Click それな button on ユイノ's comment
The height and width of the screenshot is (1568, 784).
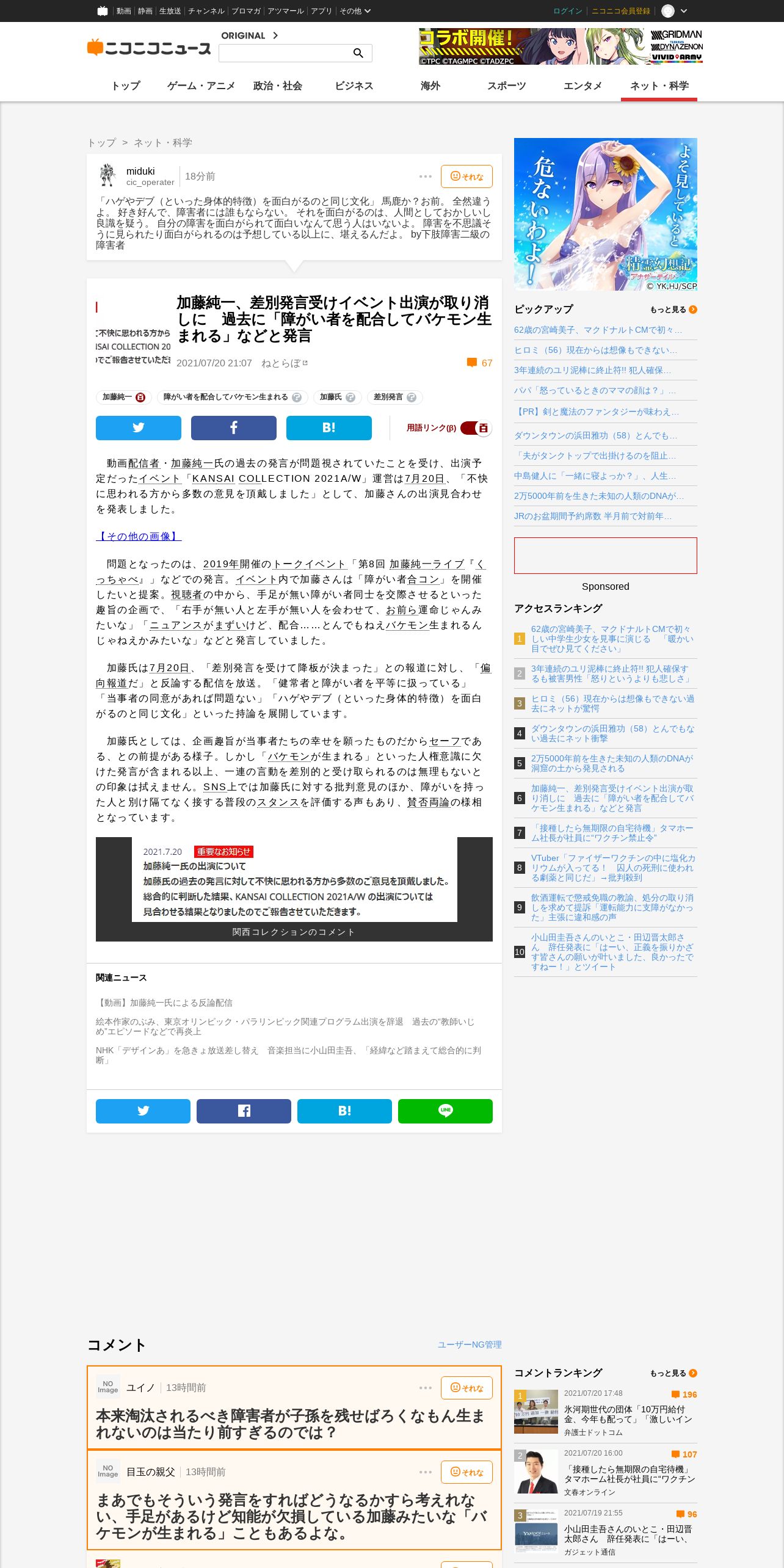pos(466,1388)
